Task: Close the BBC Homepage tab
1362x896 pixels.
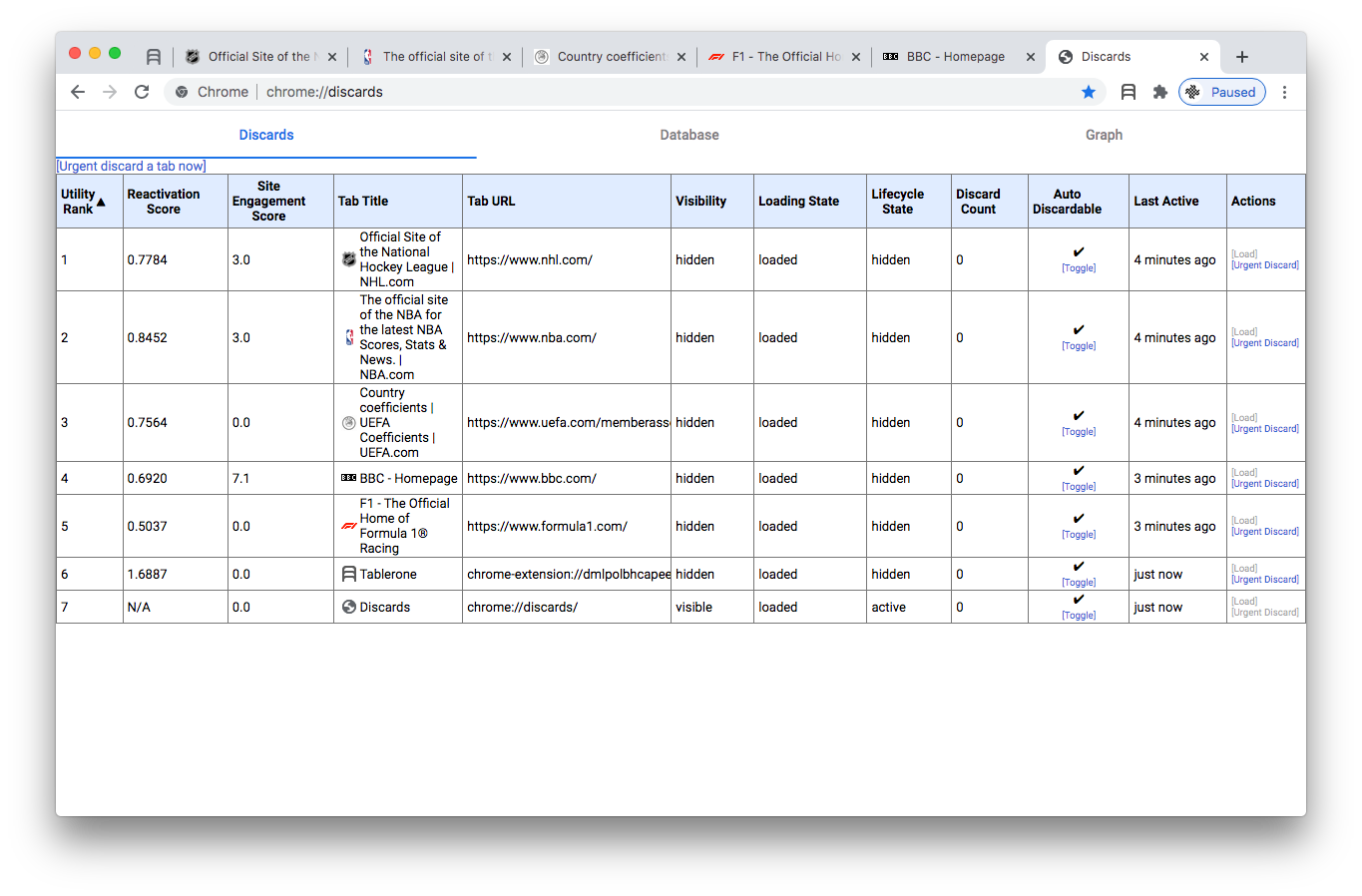Action: tap(1031, 57)
